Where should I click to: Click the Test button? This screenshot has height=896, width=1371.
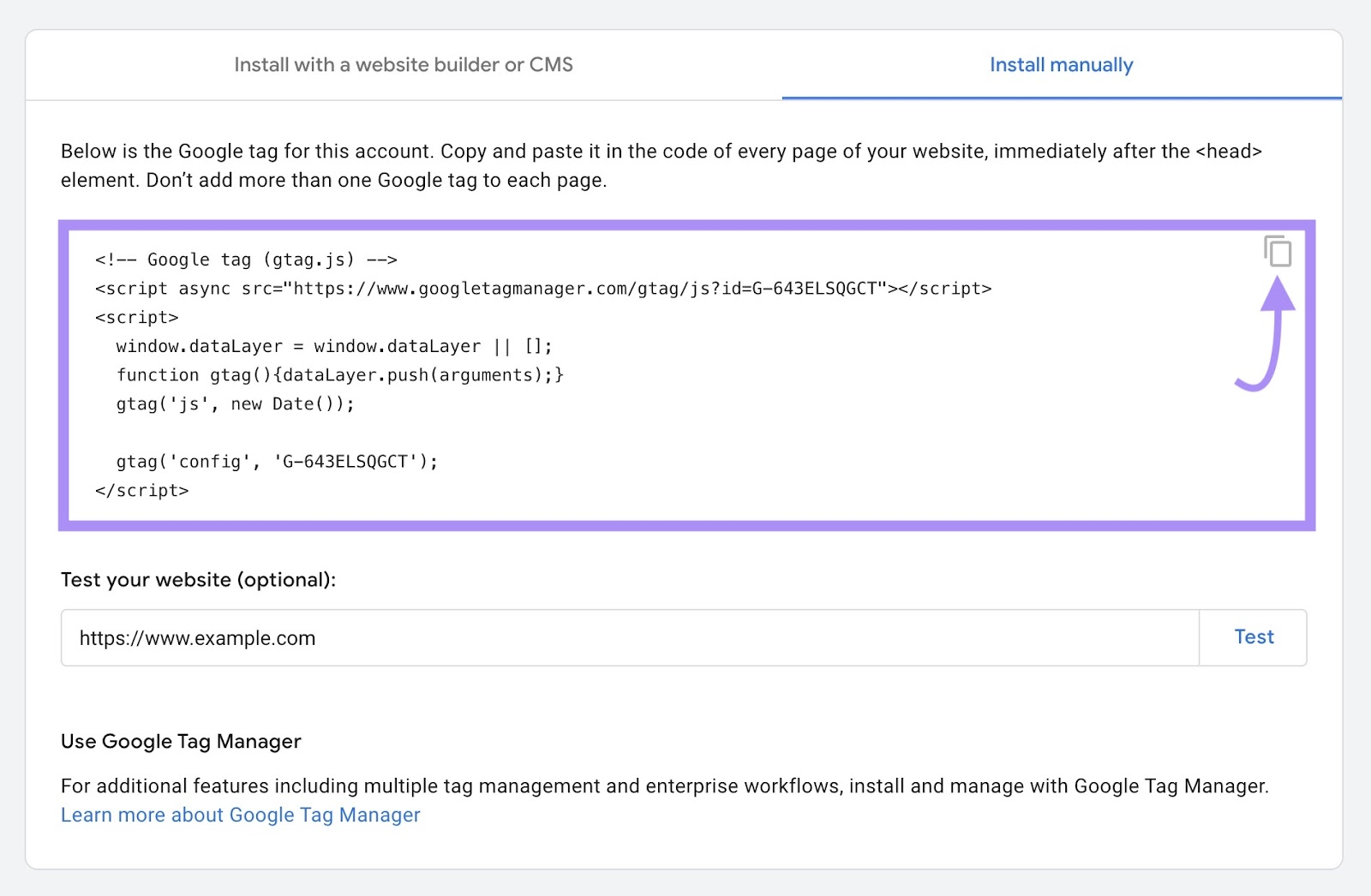[x=1253, y=637]
